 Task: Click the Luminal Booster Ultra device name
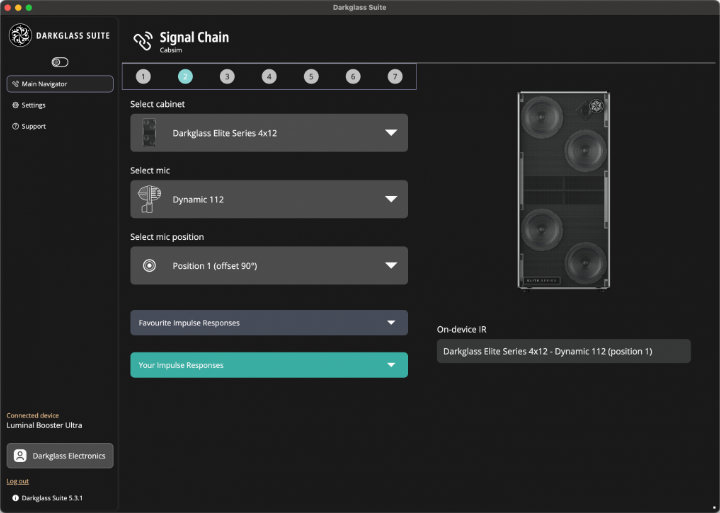[44, 425]
